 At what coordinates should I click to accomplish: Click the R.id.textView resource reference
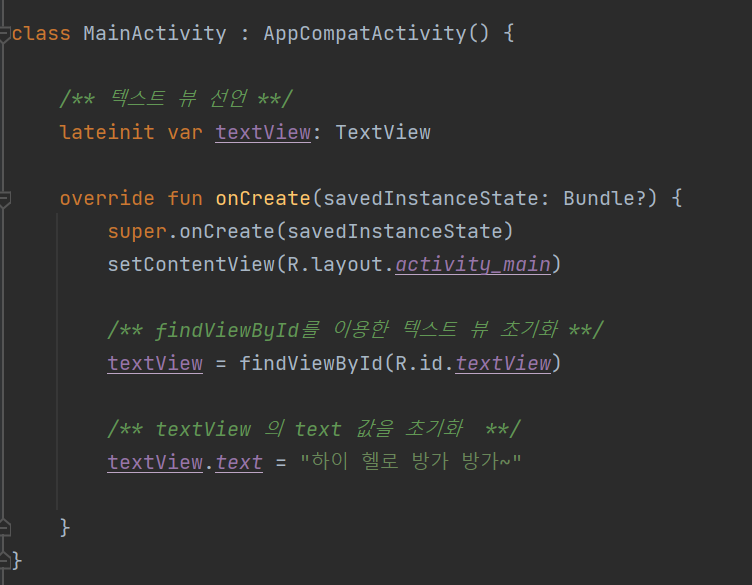(x=472, y=363)
